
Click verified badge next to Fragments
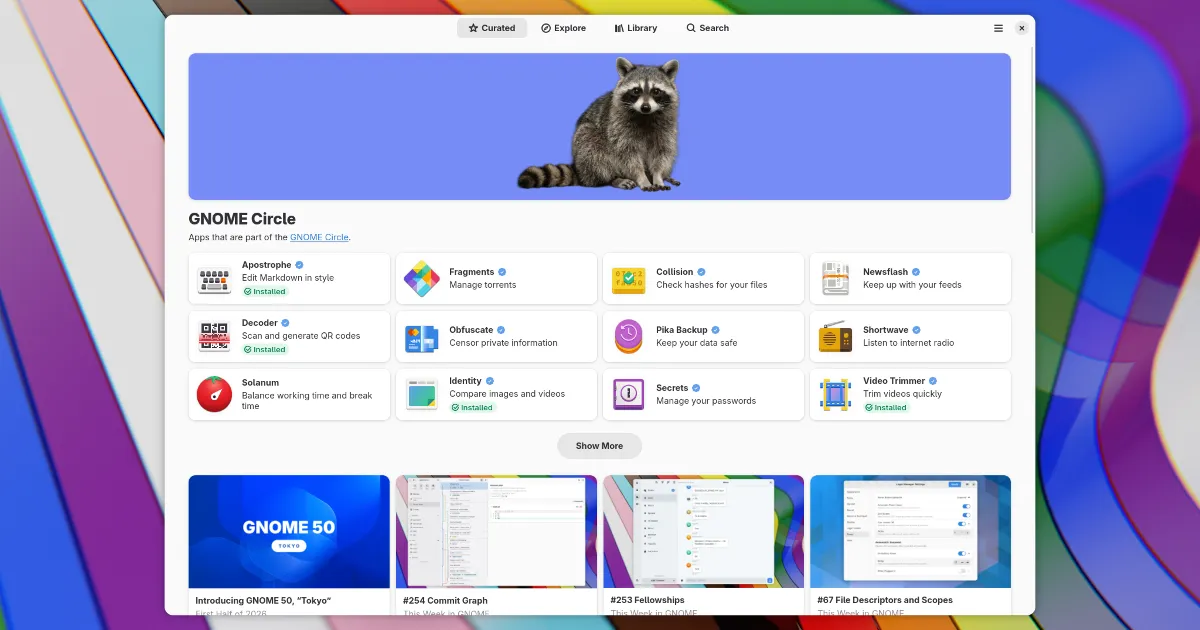[502, 272]
